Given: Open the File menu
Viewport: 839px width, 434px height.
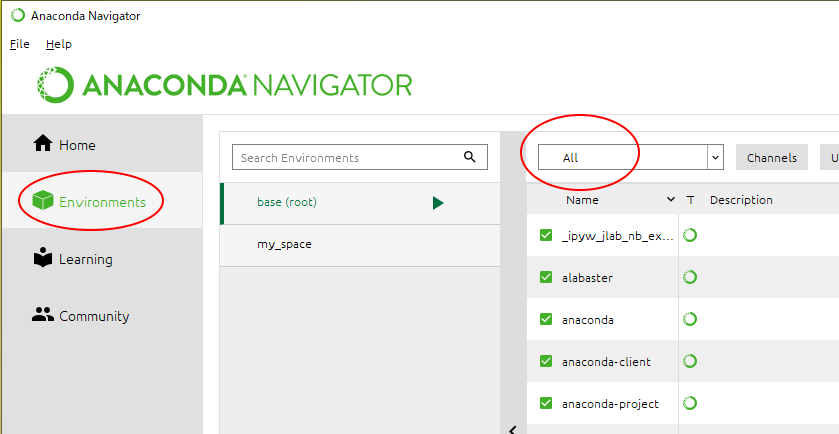Looking at the screenshot, I should point(20,44).
